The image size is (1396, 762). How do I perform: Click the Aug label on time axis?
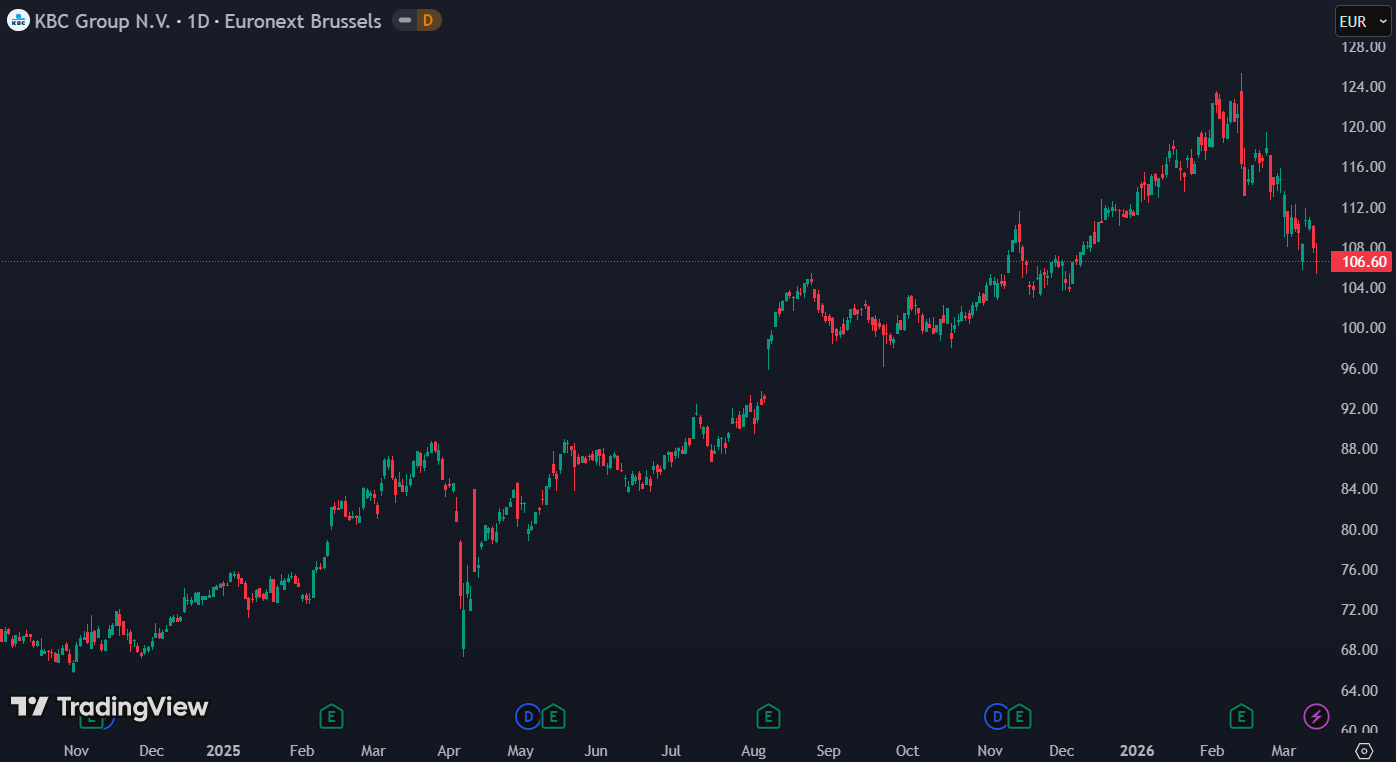tap(753, 751)
